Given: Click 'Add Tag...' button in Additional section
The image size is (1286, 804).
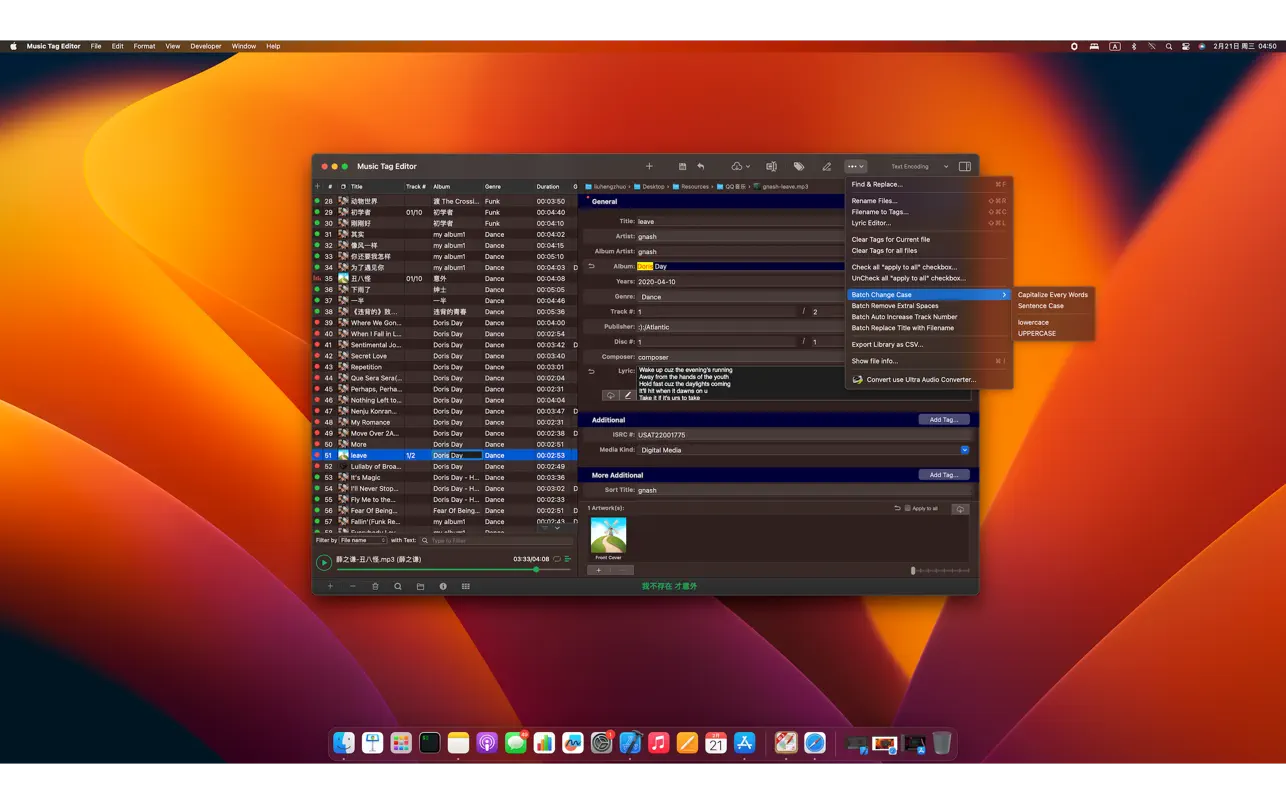Looking at the screenshot, I should 943,420.
